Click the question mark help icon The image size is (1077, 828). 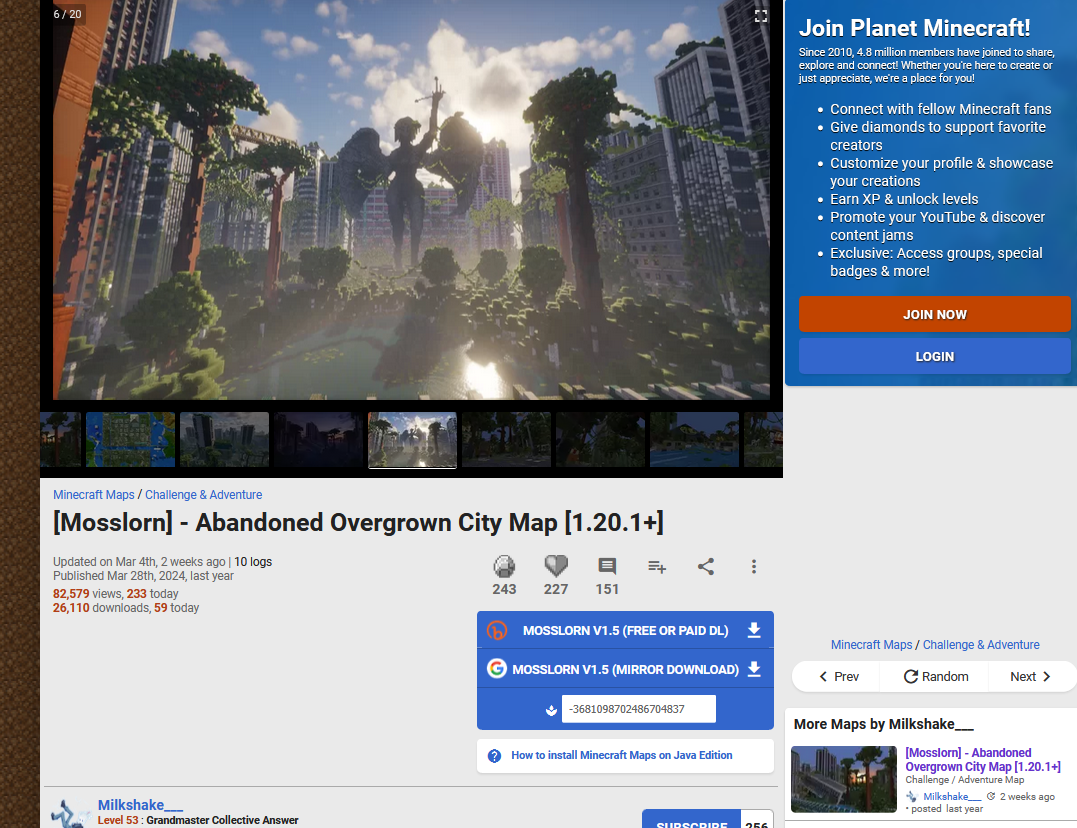coord(494,756)
